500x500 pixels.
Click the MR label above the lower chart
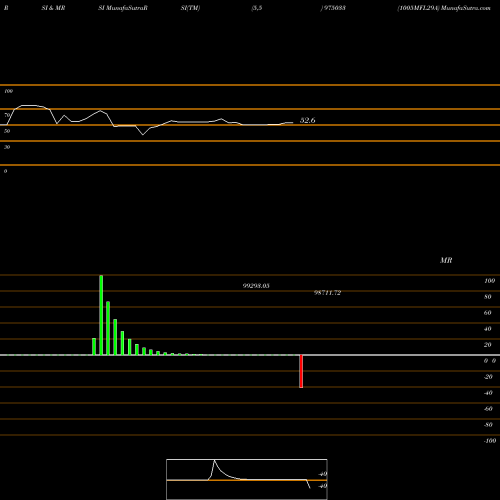click(x=446, y=260)
